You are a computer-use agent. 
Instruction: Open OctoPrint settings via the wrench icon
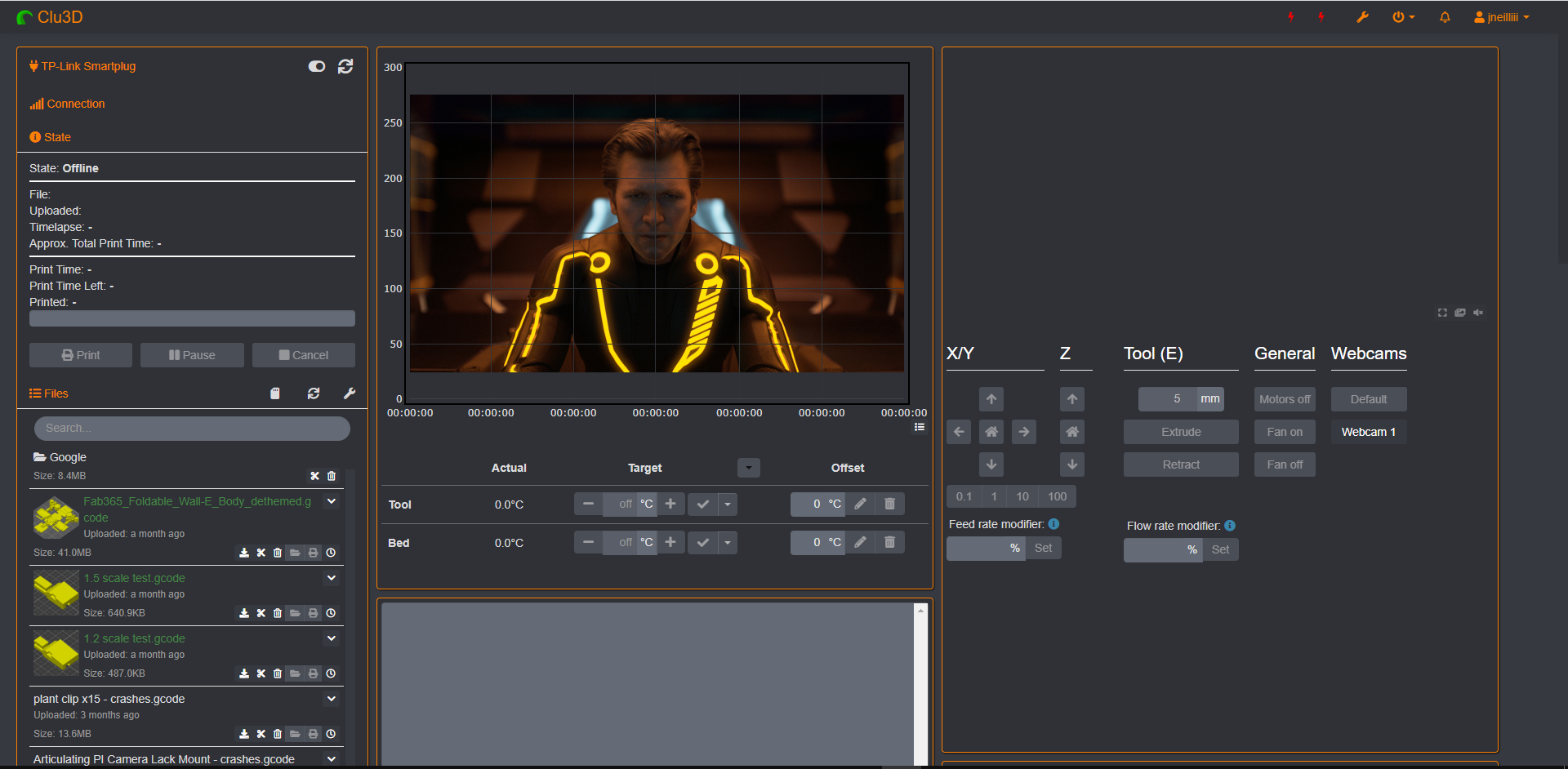(1362, 16)
